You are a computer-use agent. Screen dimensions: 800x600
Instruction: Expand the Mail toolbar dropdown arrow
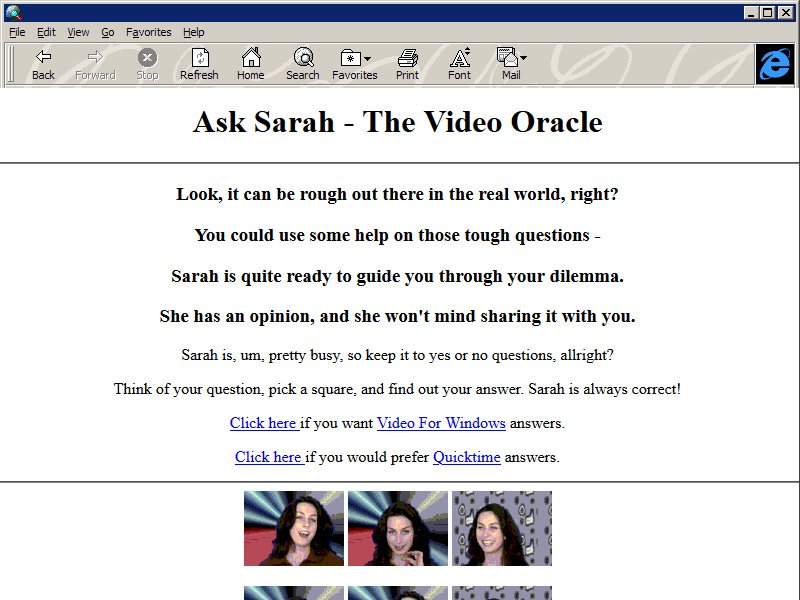pyautogui.click(x=523, y=58)
